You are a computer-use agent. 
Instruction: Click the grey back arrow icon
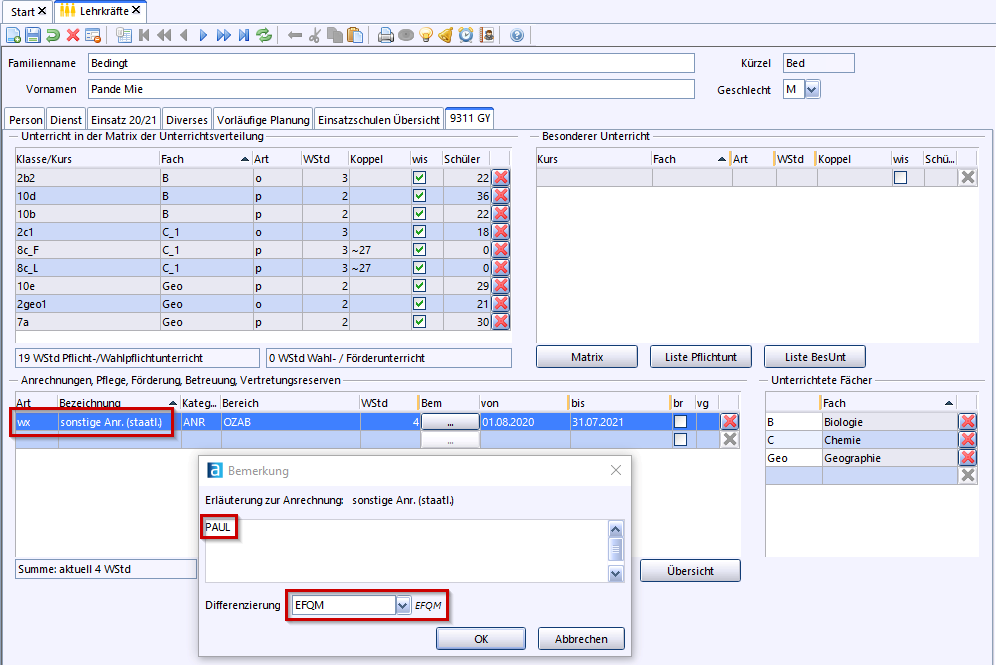pyautogui.click(x=295, y=36)
